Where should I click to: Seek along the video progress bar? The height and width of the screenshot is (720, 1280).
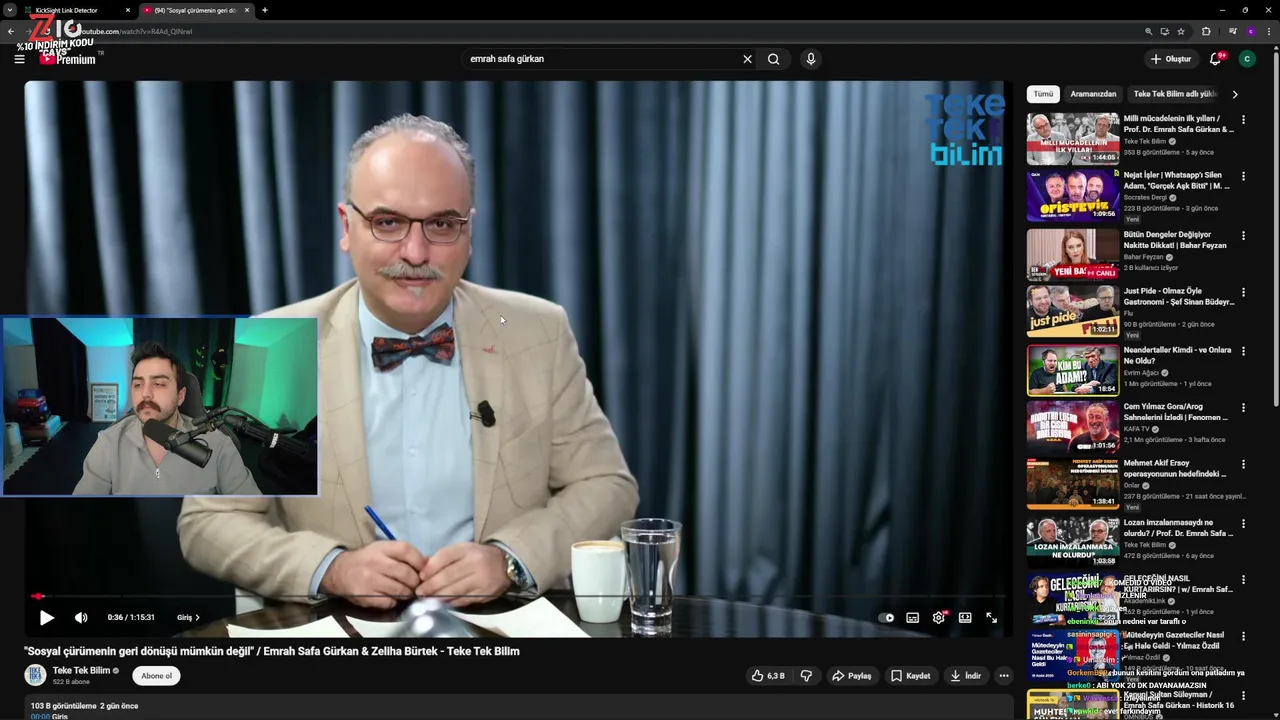point(518,597)
